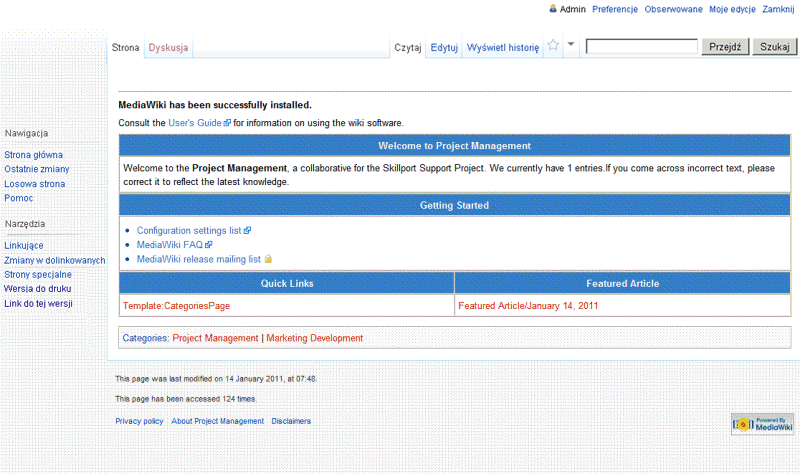This screenshot has height=474, width=800.
Task: Click the Przejdź button
Action: point(725,46)
